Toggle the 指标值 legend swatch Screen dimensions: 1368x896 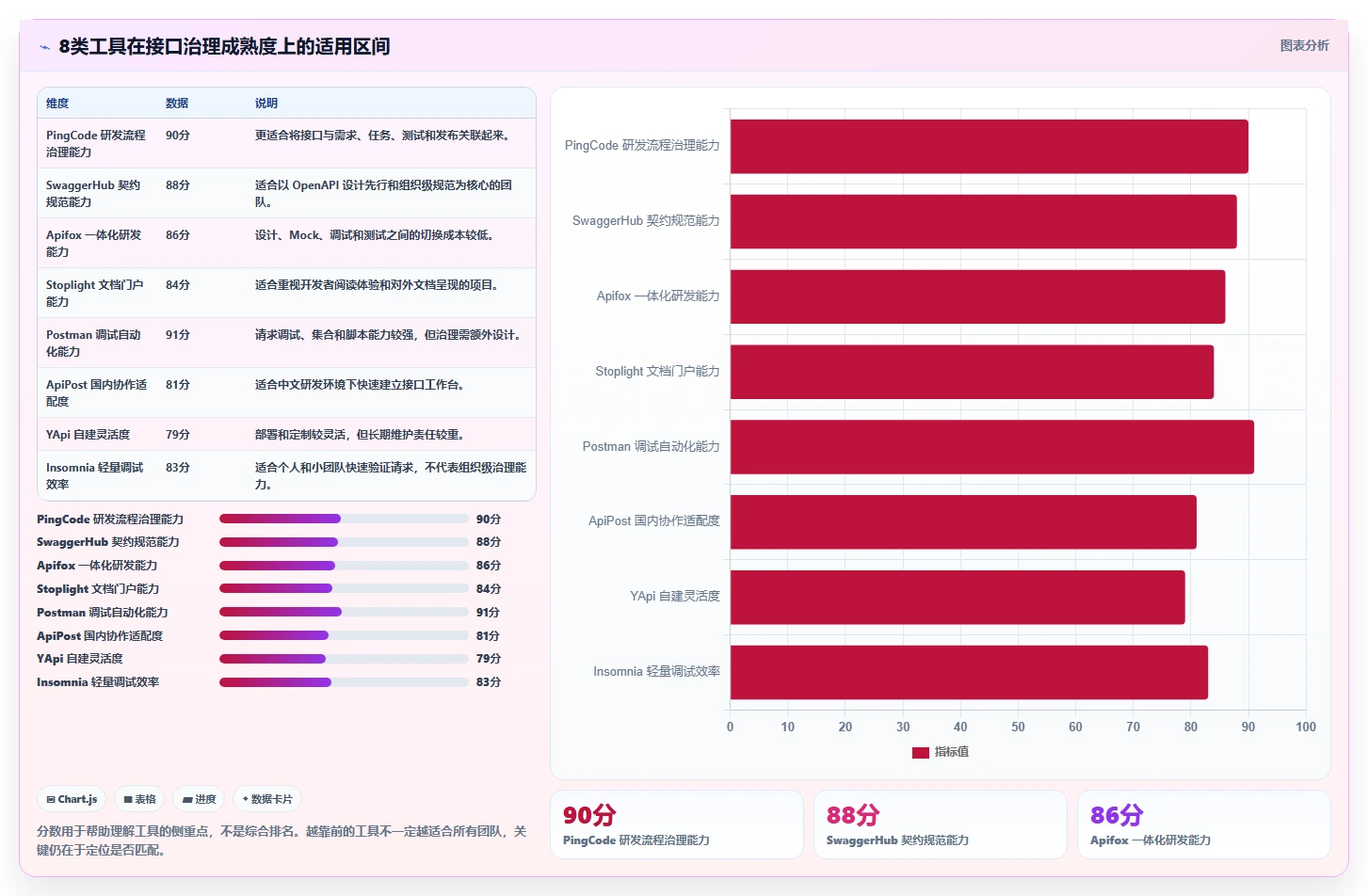click(x=921, y=752)
